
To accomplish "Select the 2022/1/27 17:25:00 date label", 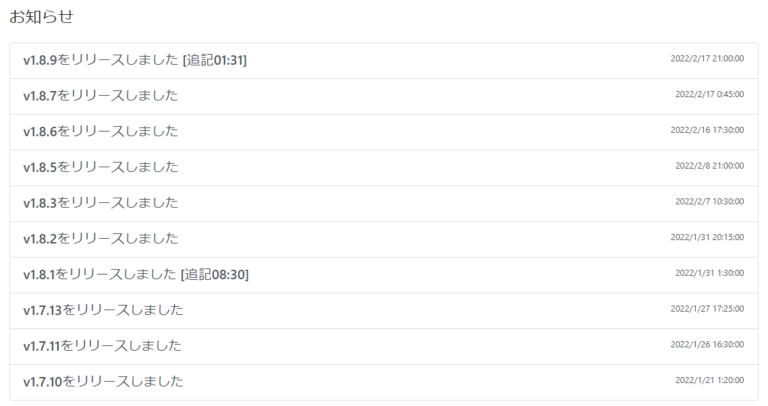I will 707,308.
